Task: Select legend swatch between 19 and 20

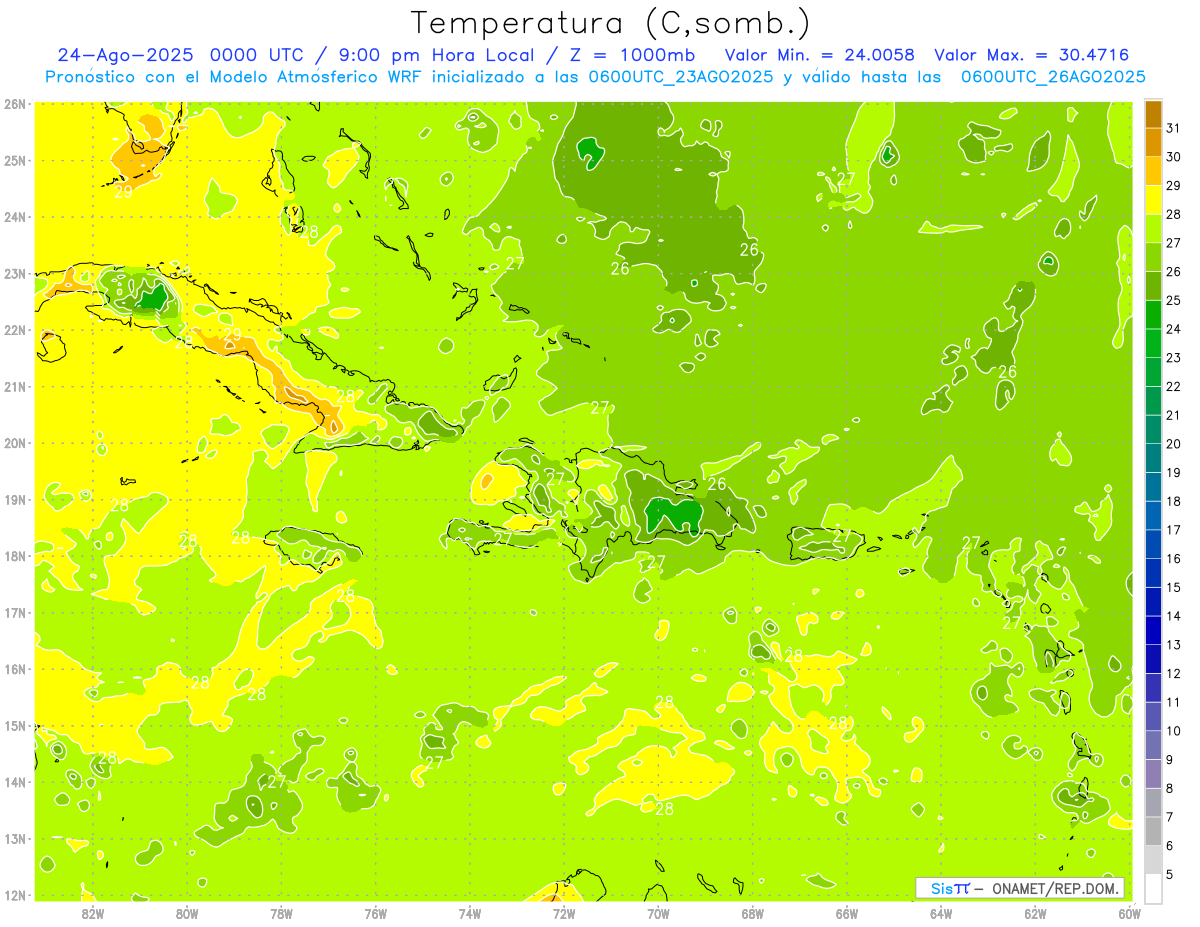Action: click(x=1153, y=458)
